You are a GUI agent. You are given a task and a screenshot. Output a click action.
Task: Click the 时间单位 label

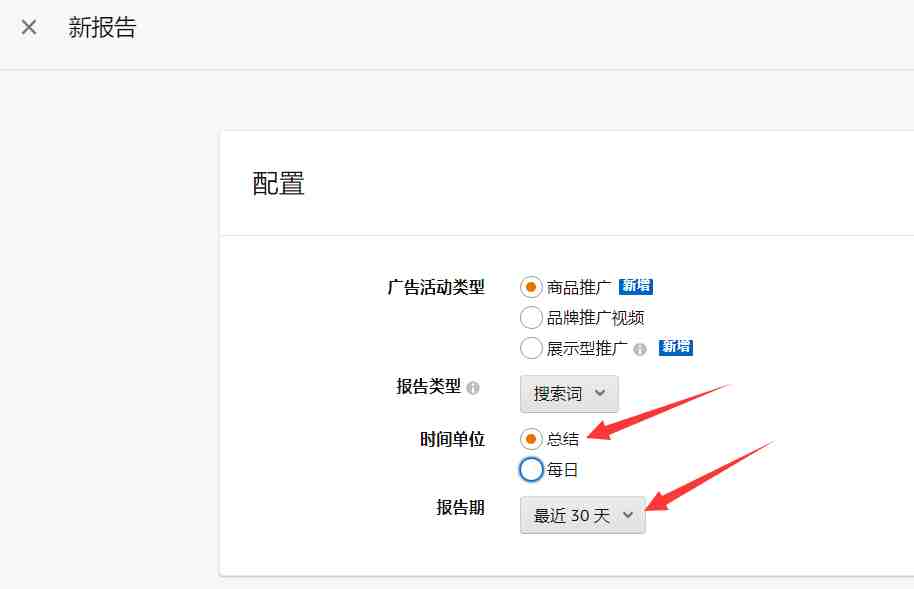tap(452, 439)
